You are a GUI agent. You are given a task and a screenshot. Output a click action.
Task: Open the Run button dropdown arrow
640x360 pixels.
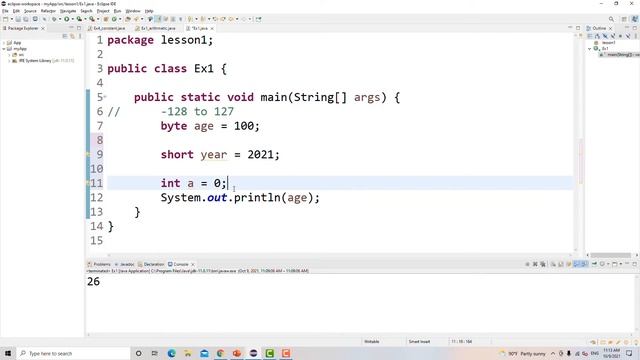pyautogui.click(x=72, y=19)
